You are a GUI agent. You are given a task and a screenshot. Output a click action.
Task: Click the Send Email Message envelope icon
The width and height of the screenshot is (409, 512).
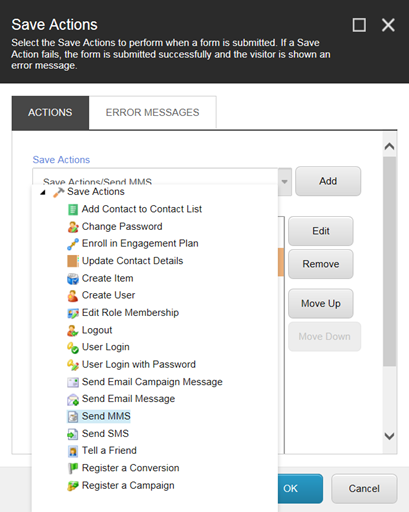pos(73,399)
